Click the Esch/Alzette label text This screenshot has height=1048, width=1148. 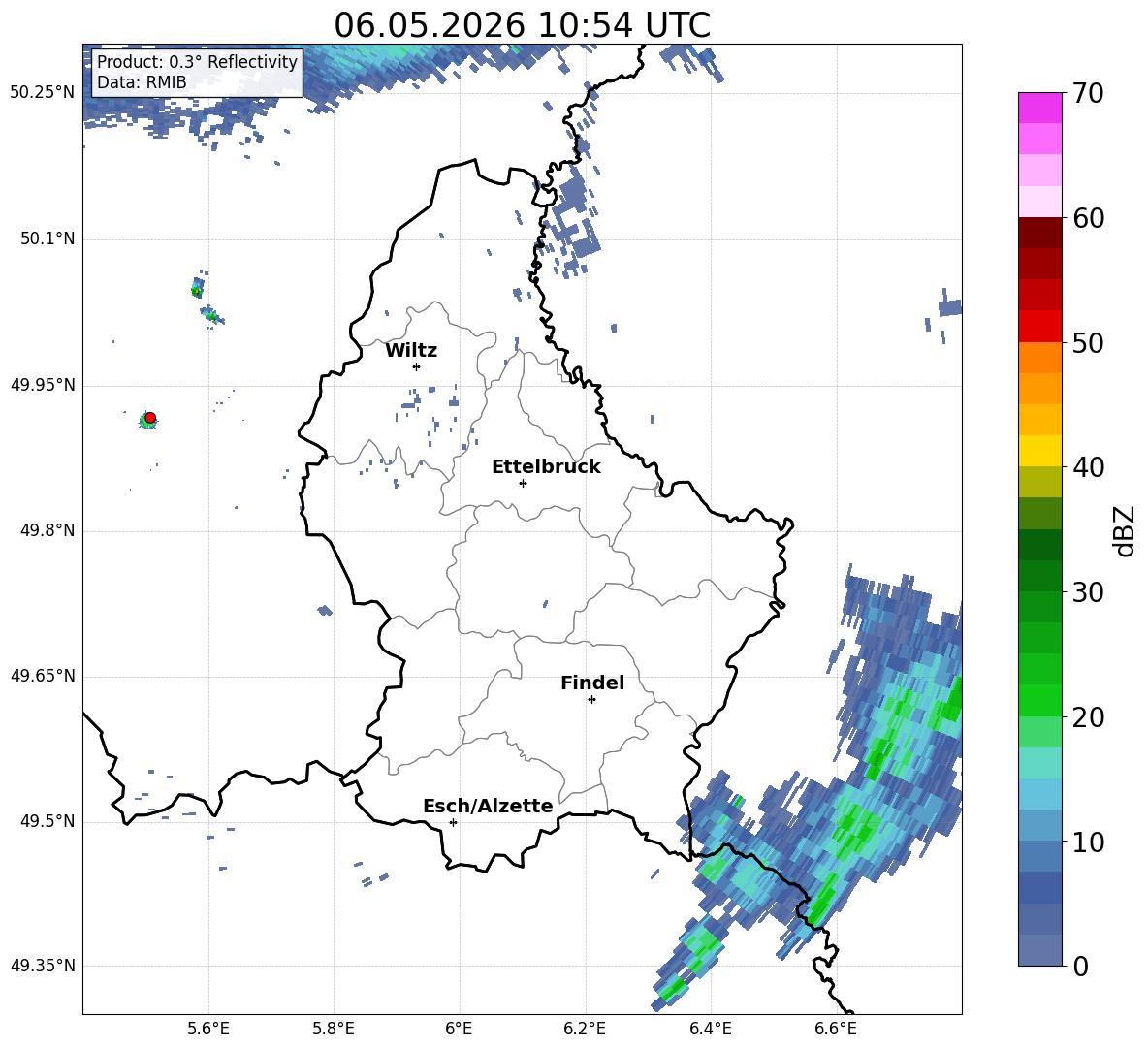(488, 806)
